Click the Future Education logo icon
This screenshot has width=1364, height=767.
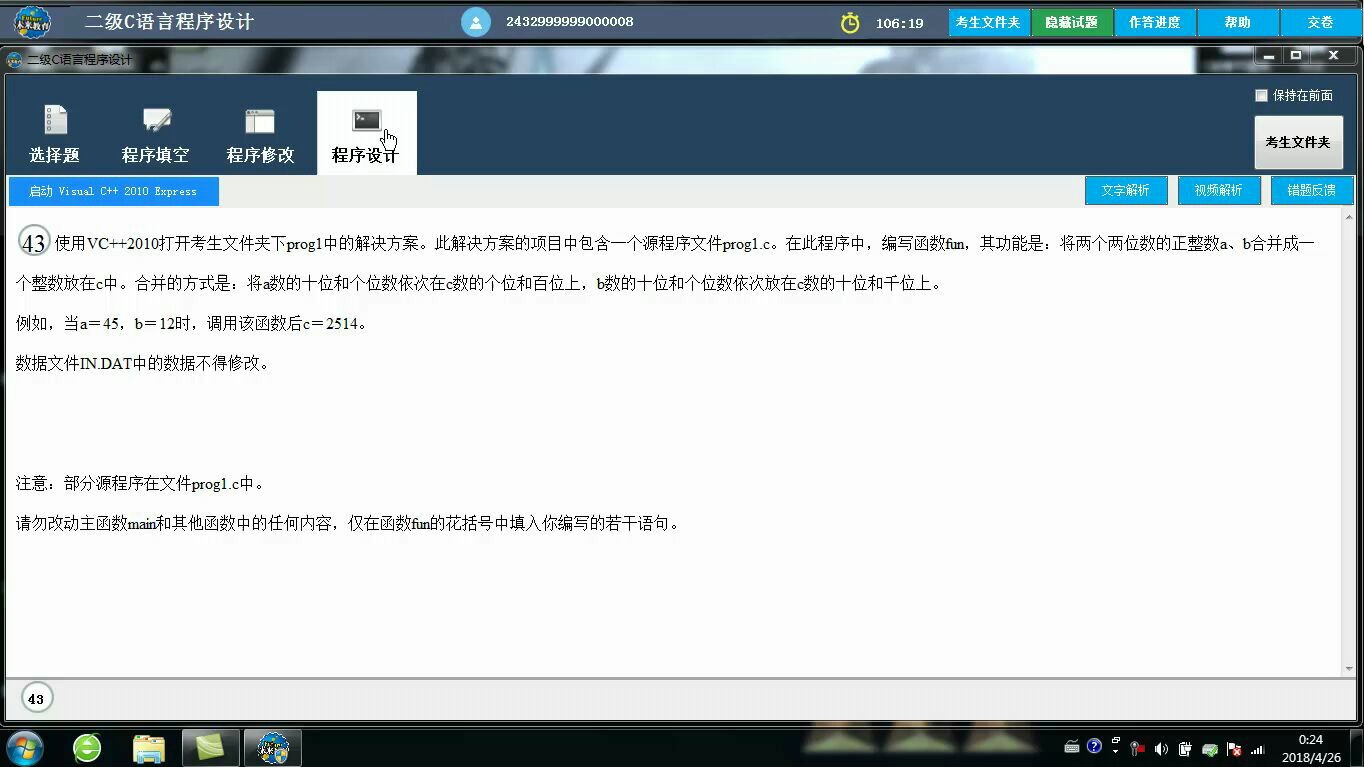(x=32, y=22)
